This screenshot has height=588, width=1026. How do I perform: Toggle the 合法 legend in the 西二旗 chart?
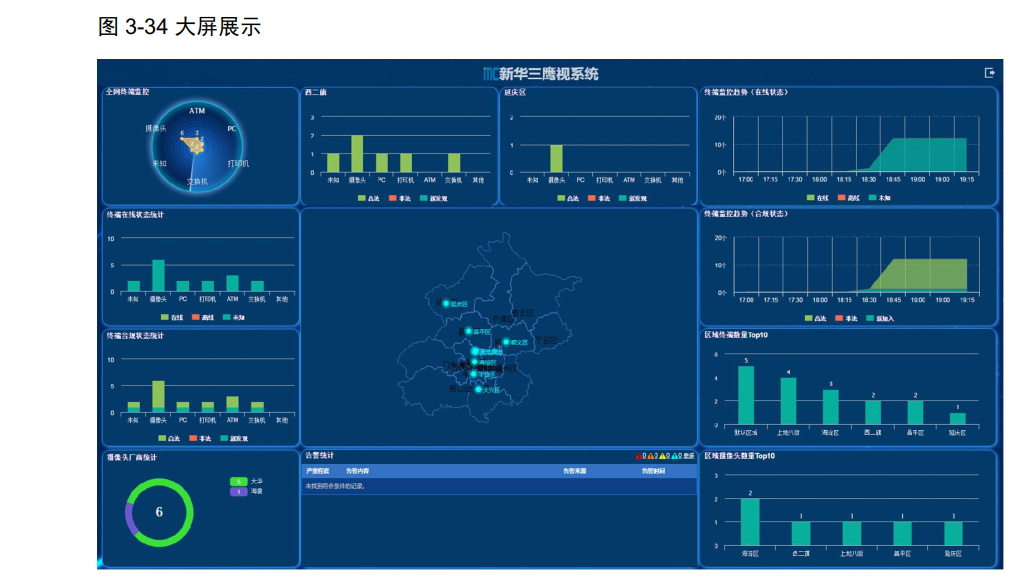click(368, 198)
